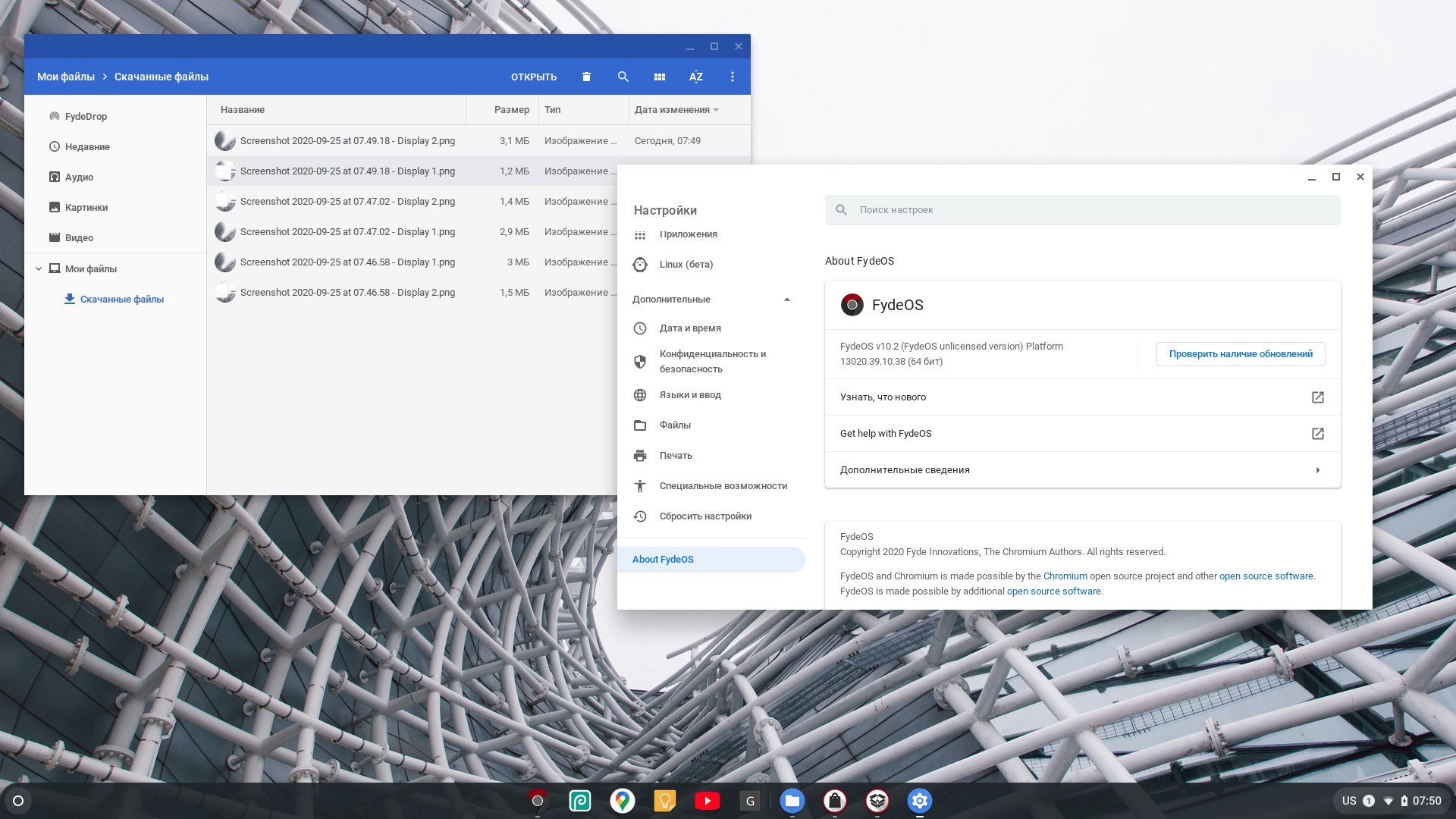Launch YouTube from shelf
The width and height of the screenshot is (1456, 819).
[x=708, y=801]
